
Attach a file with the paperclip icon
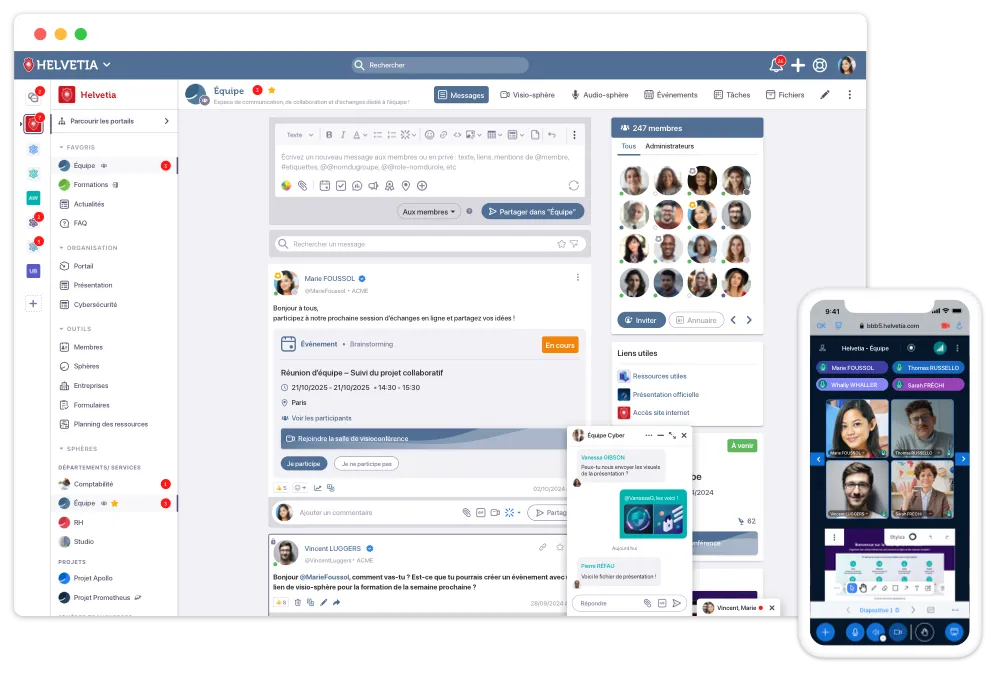pyautogui.click(x=302, y=186)
